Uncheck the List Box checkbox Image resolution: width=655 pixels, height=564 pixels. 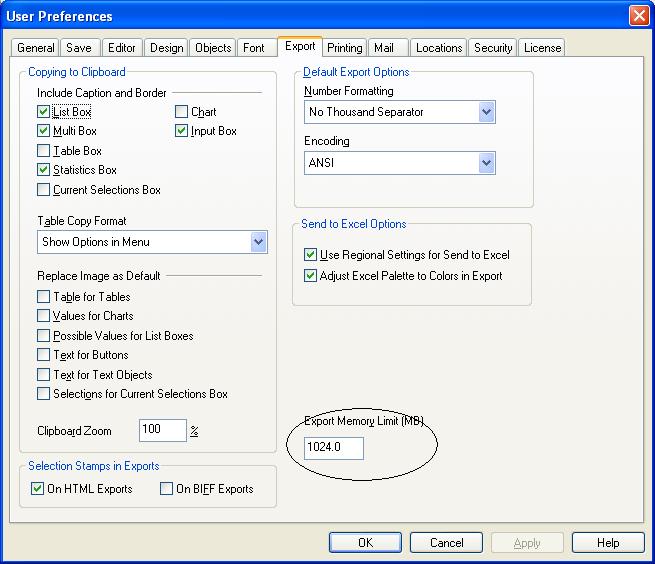tap(43, 112)
